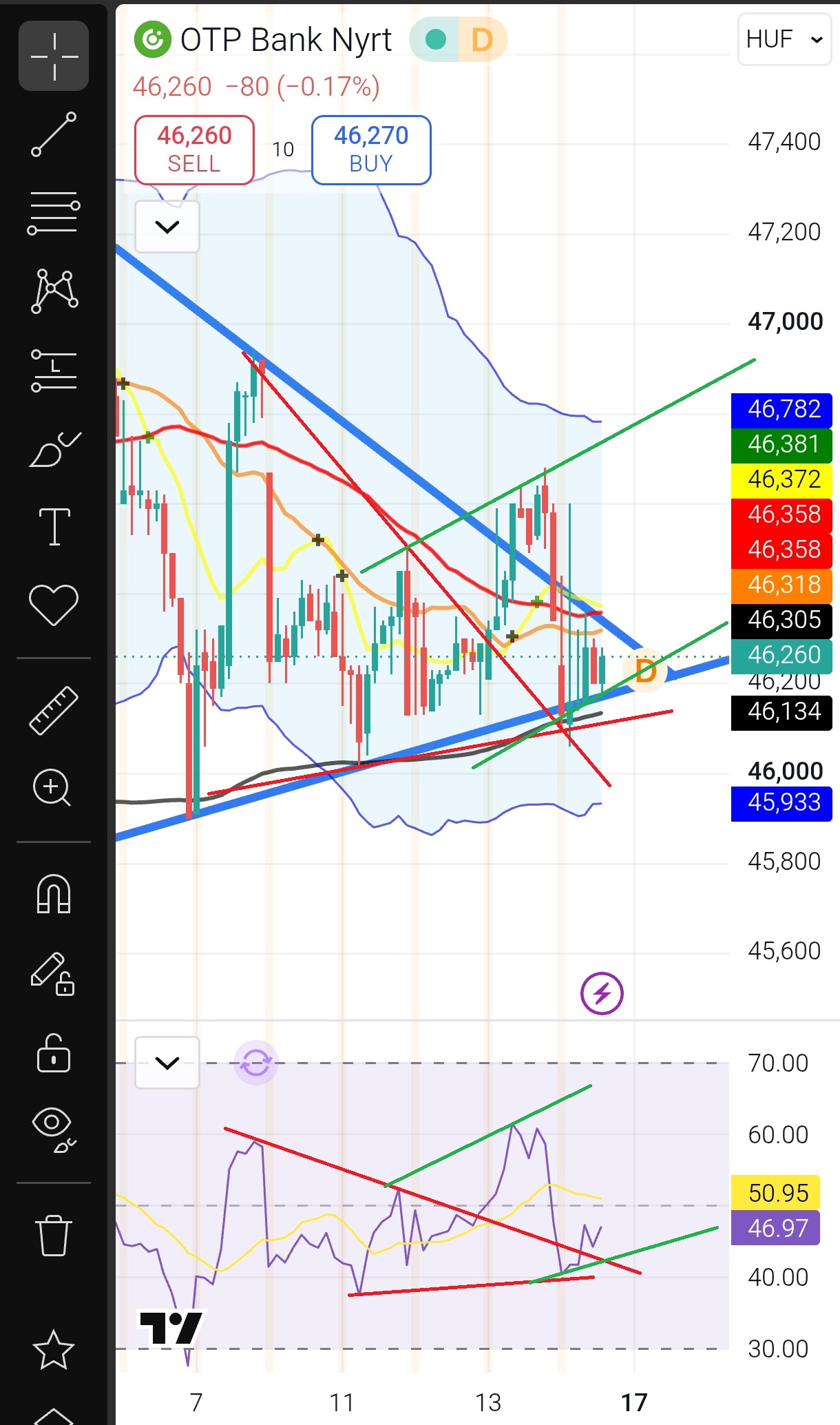
Task: Click the teal 46,260 current price label
Action: pyautogui.click(x=782, y=655)
